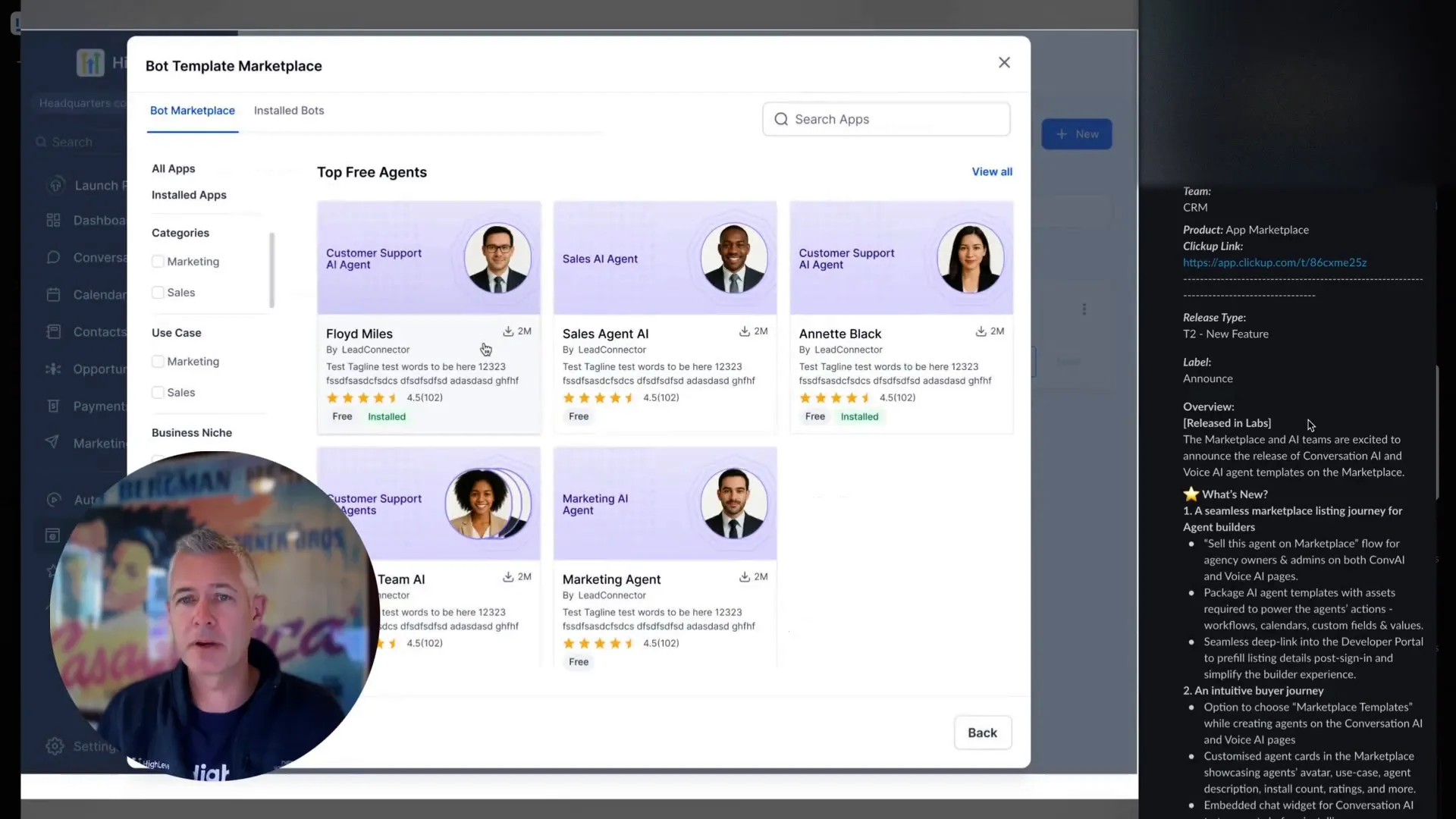1456x819 pixels.
Task: Open Conversations icon in background sidebar
Action: click(x=53, y=258)
